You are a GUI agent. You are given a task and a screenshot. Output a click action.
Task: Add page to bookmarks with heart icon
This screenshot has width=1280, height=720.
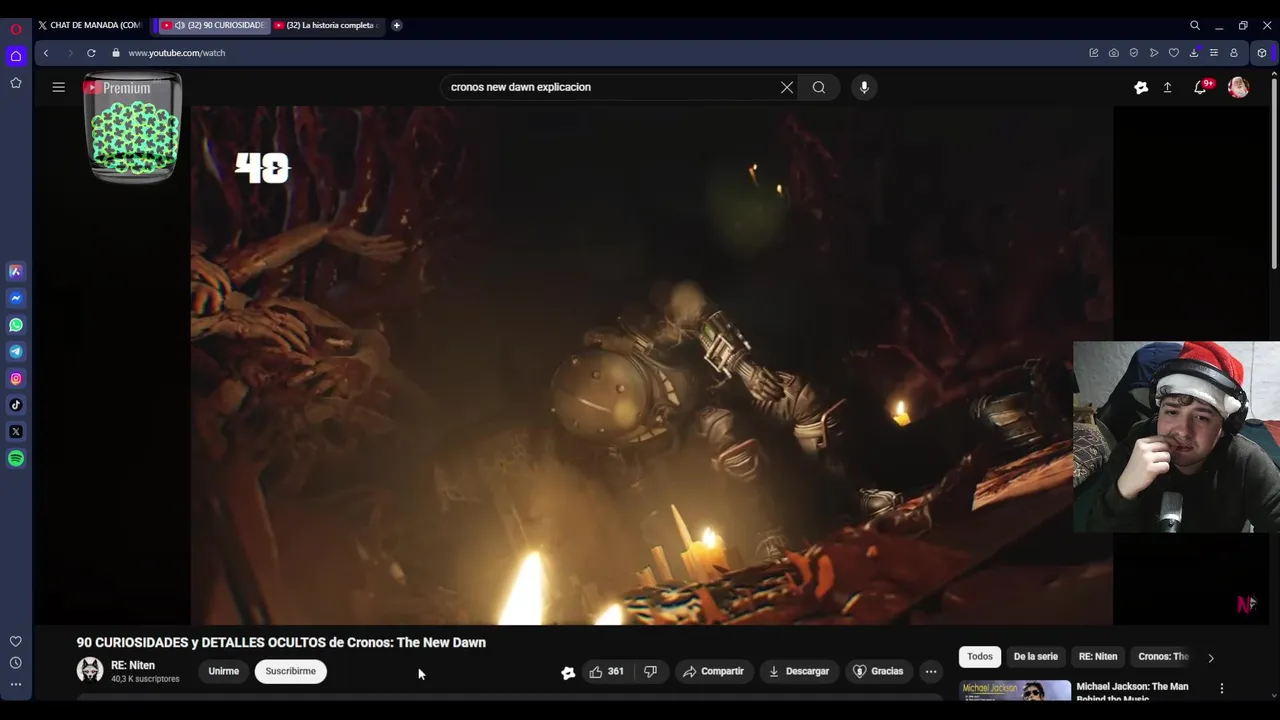click(x=1174, y=53)
